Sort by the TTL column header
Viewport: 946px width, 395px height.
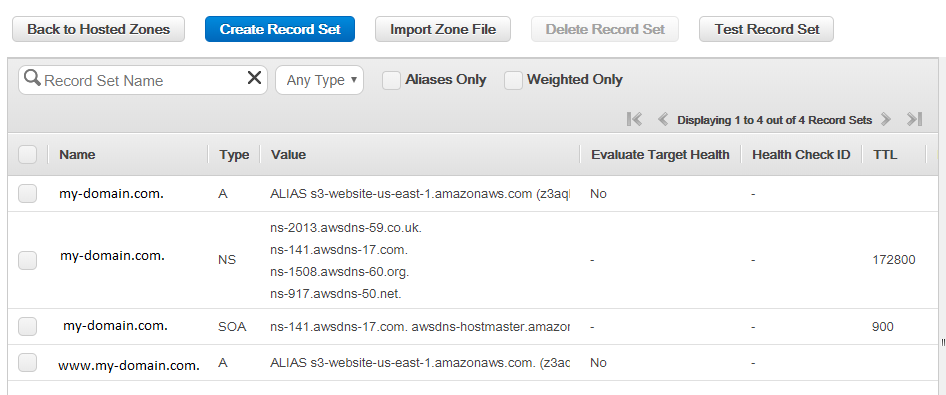tap(885, 154)
